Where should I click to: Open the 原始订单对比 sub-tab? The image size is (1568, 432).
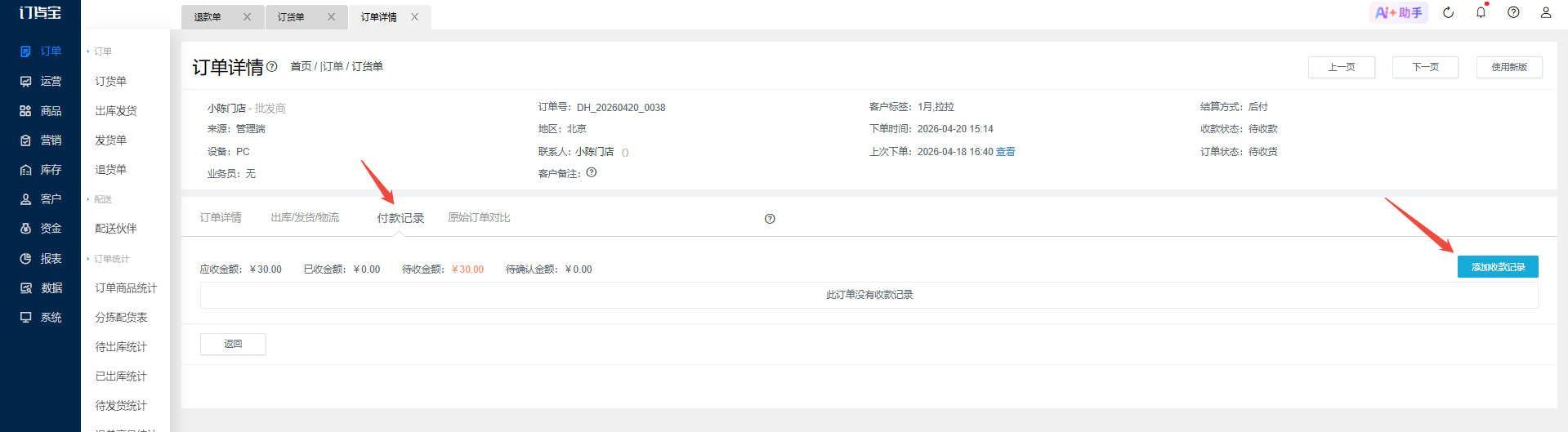(x=479, y=218)
